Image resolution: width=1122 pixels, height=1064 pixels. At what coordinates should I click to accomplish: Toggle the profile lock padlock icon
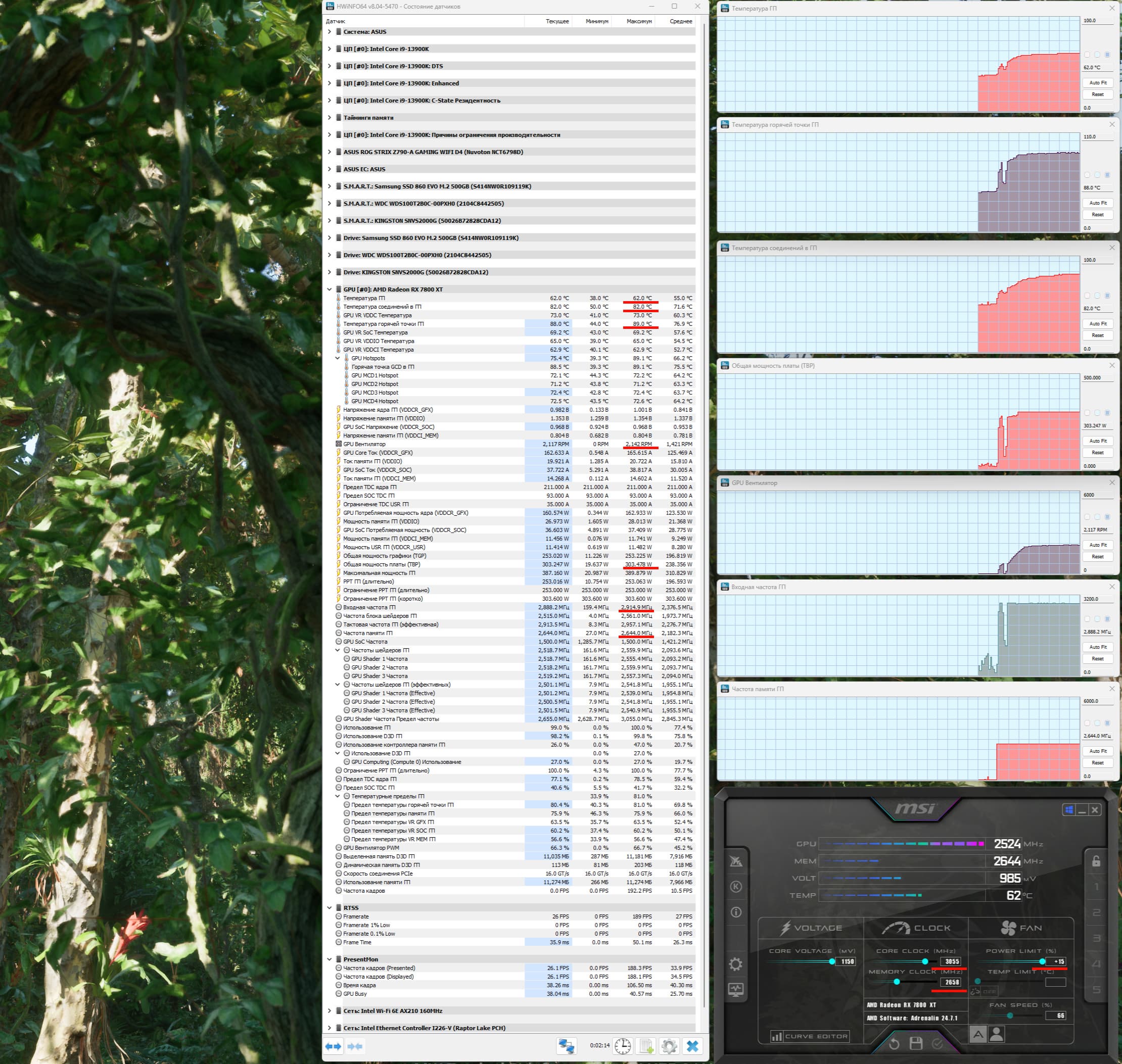coord(1096,861)
